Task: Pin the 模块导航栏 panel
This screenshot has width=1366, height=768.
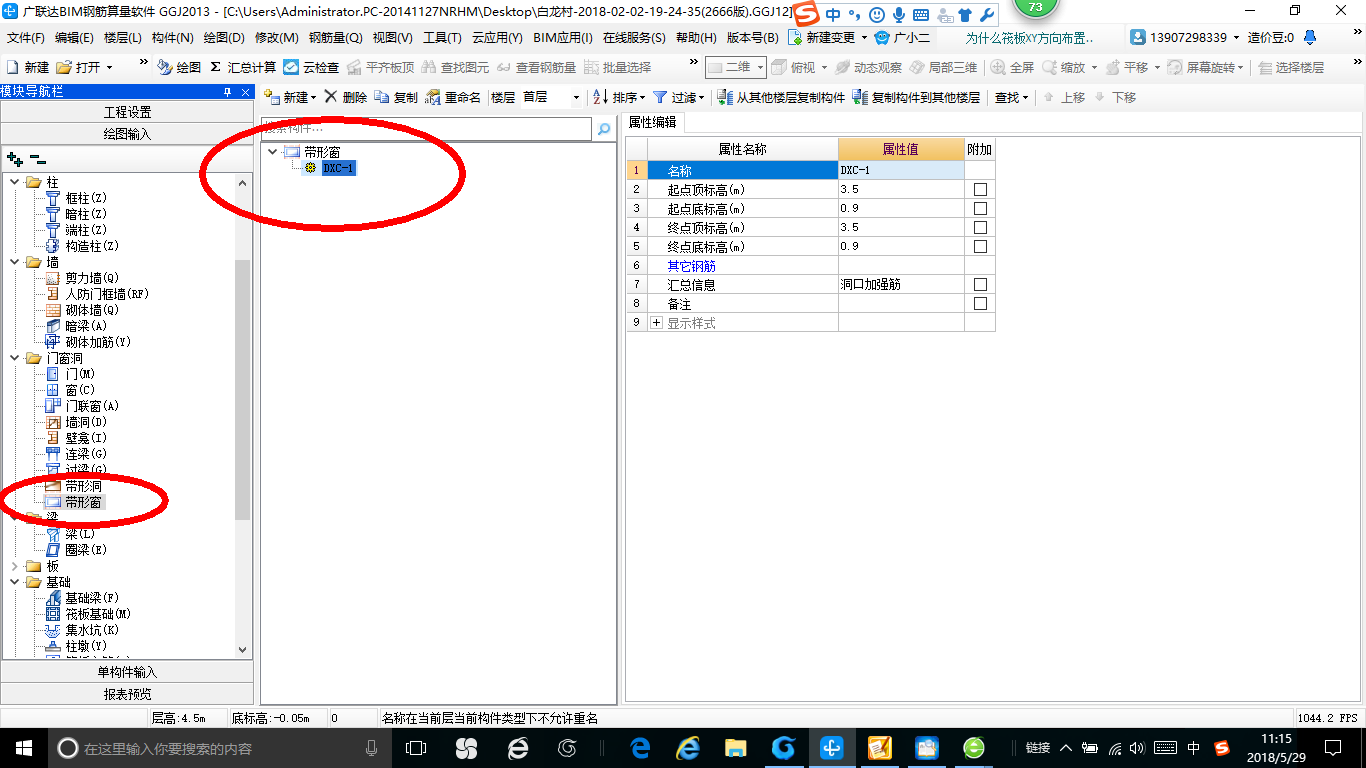Action: pos(228,92)
